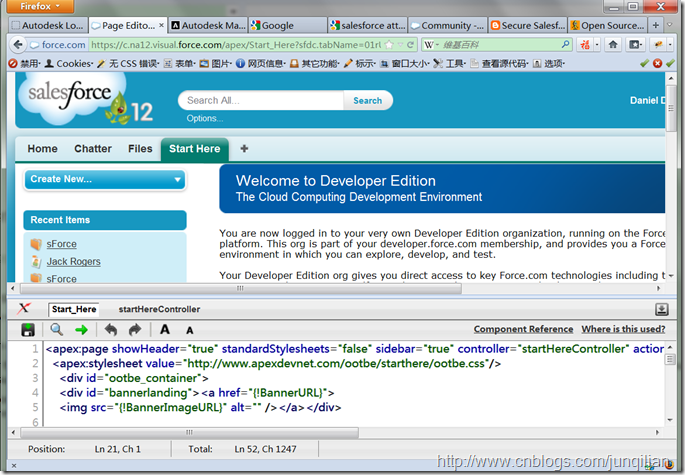The height and width of the screenshot is (475, 685).
Task: Switch to the salesforce att... browser tab
Action: pos(367,25)
